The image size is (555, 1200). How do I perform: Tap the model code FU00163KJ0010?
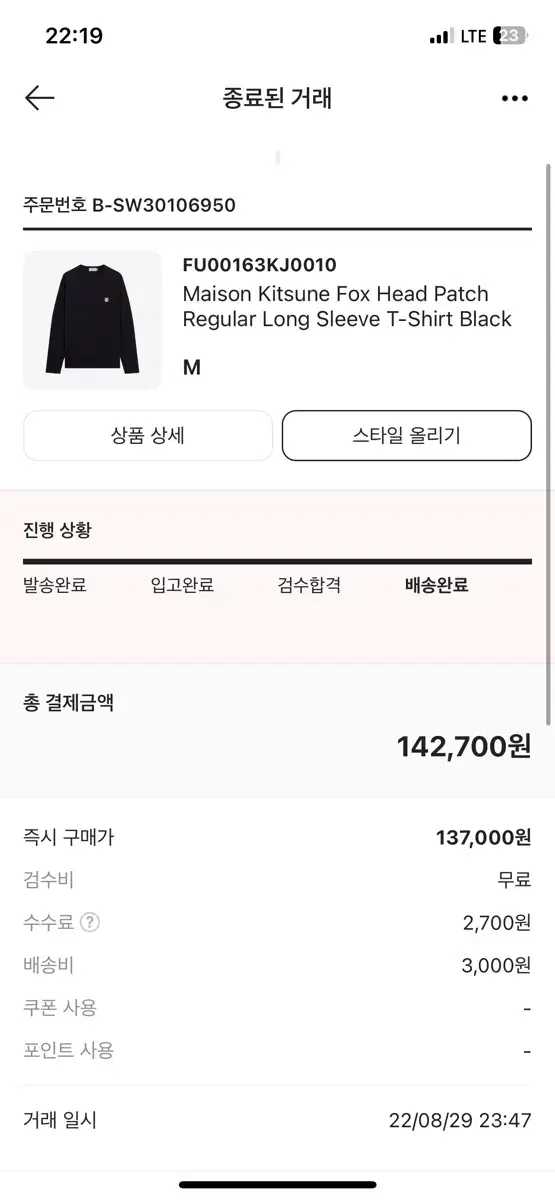click(259, 265)
